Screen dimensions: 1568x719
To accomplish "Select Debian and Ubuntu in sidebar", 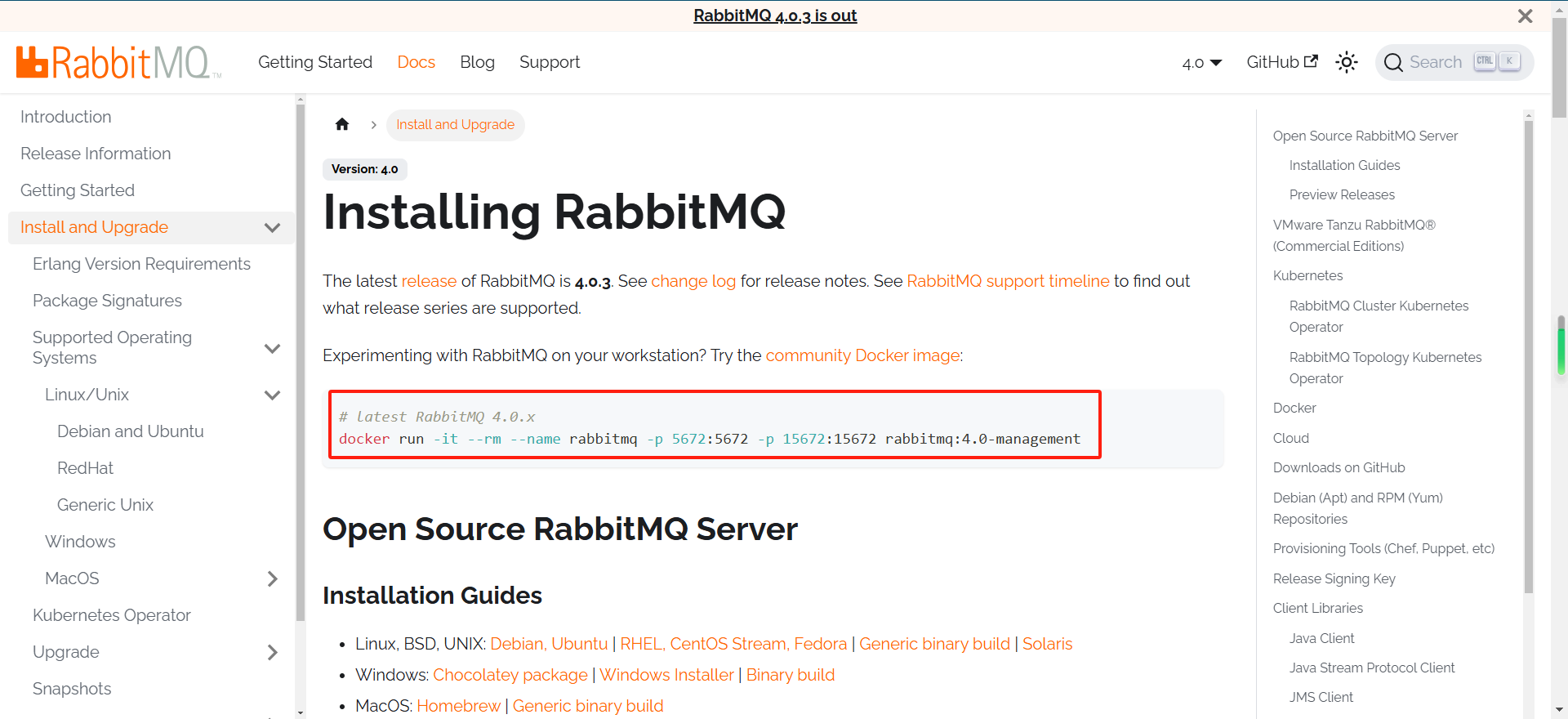I will [131, 431].
